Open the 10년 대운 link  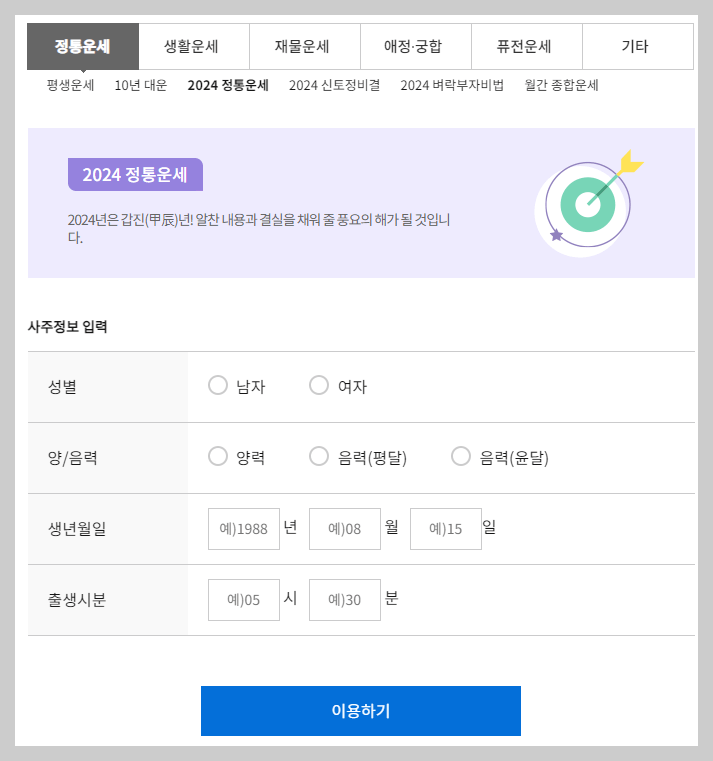pos(141,85)
